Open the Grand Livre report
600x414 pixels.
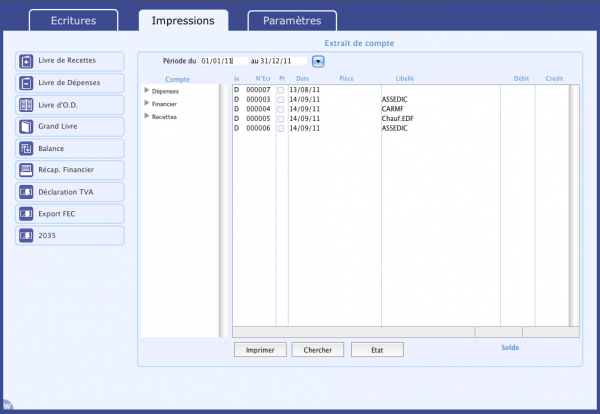coord(70,127)
